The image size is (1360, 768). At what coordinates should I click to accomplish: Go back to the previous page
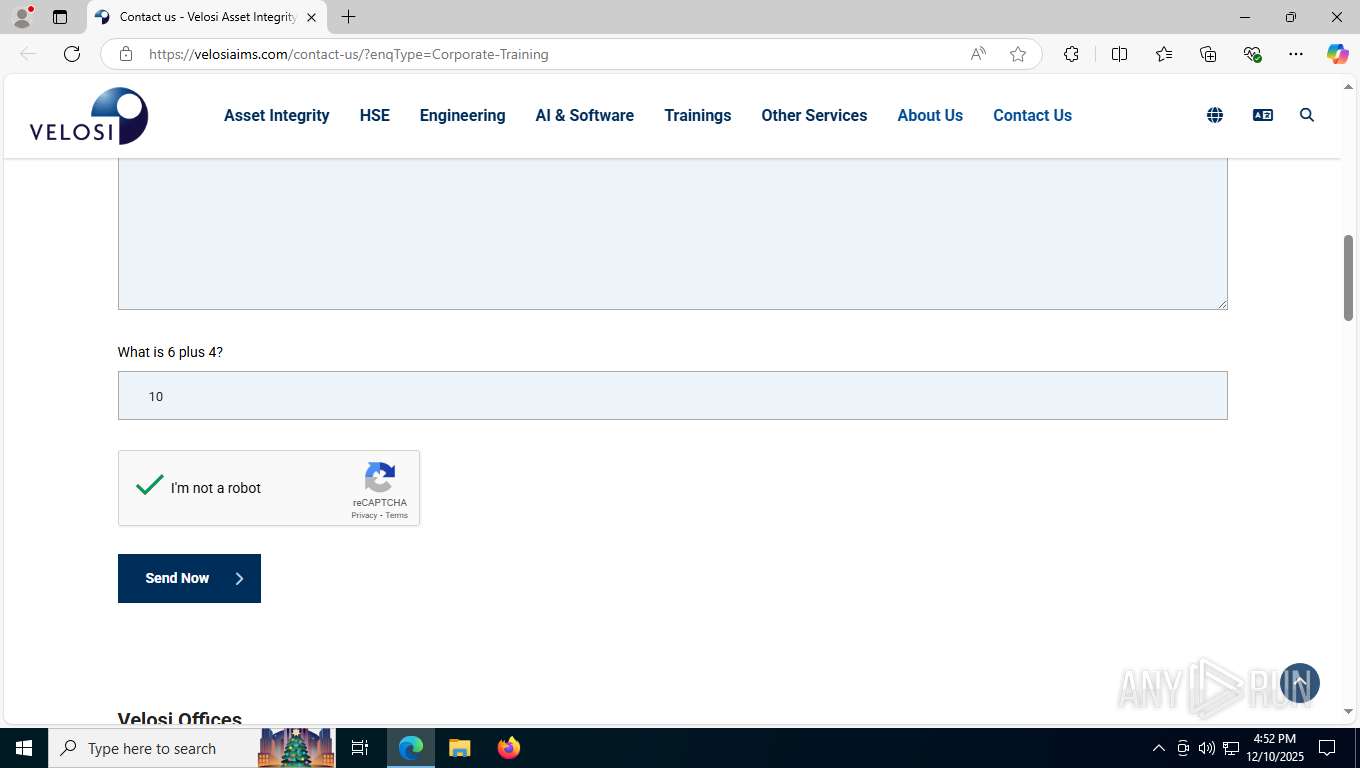pyautogui.click(x=28, y=54)
